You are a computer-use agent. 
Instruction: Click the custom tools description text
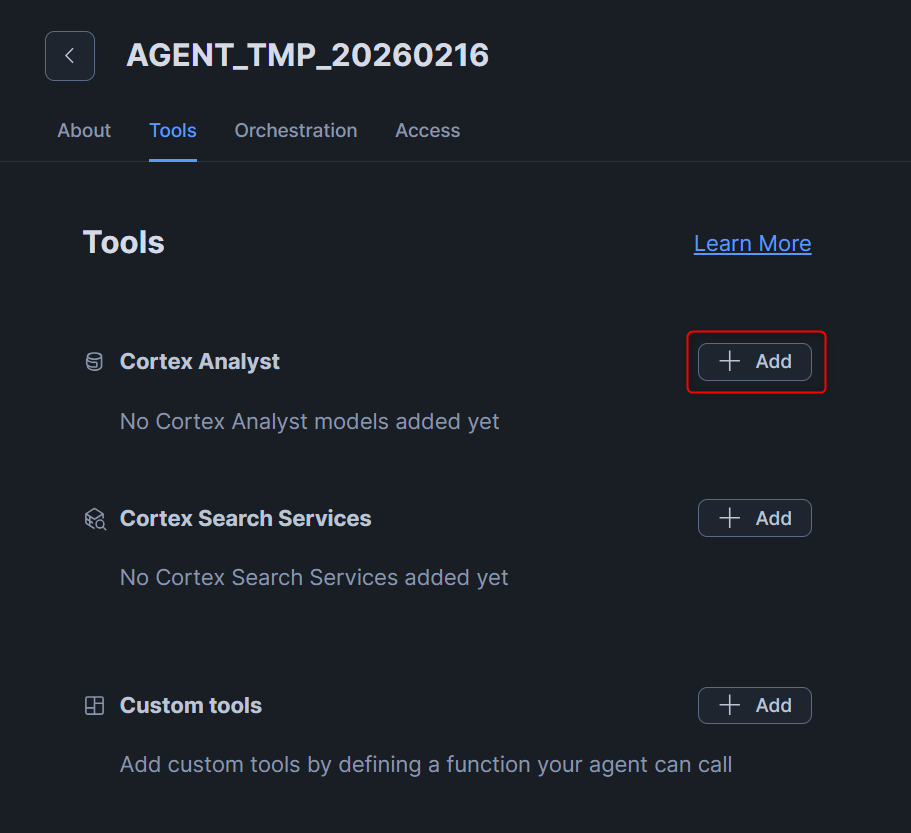426,765
